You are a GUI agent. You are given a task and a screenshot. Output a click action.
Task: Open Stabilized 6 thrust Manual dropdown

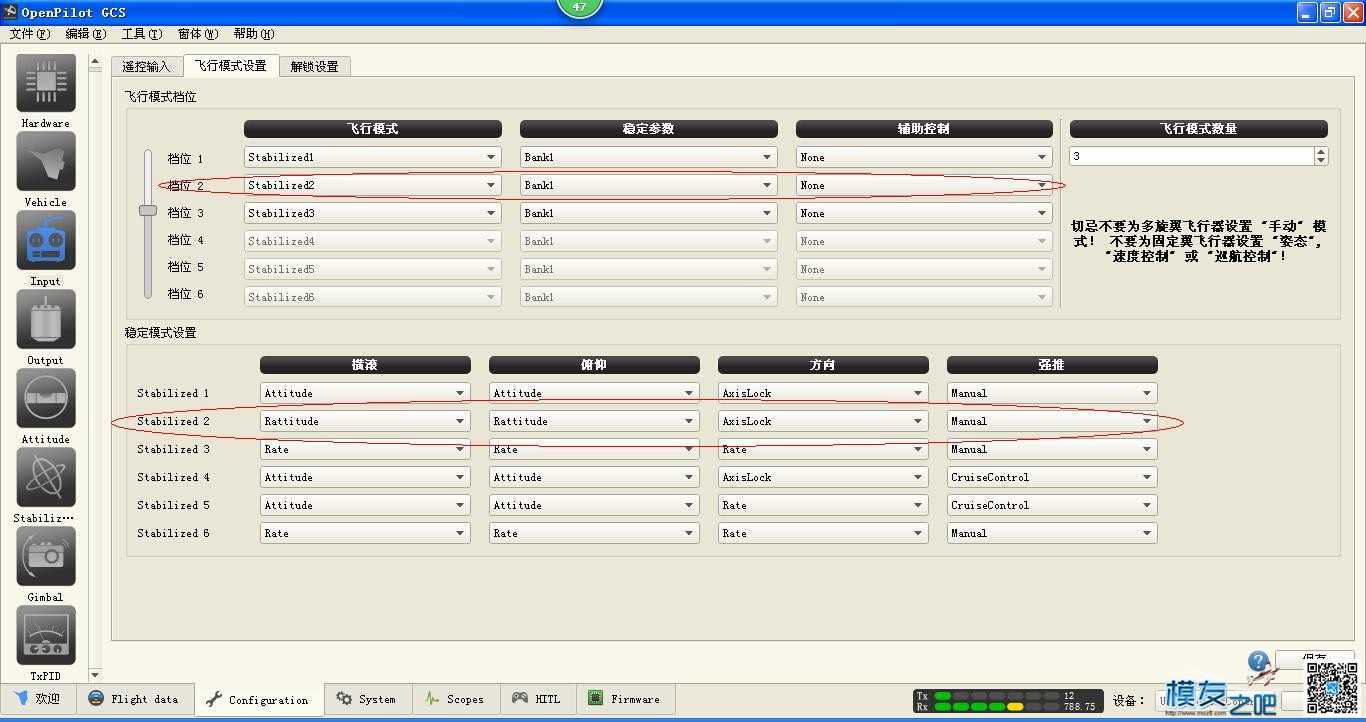tap(1052, 533)
